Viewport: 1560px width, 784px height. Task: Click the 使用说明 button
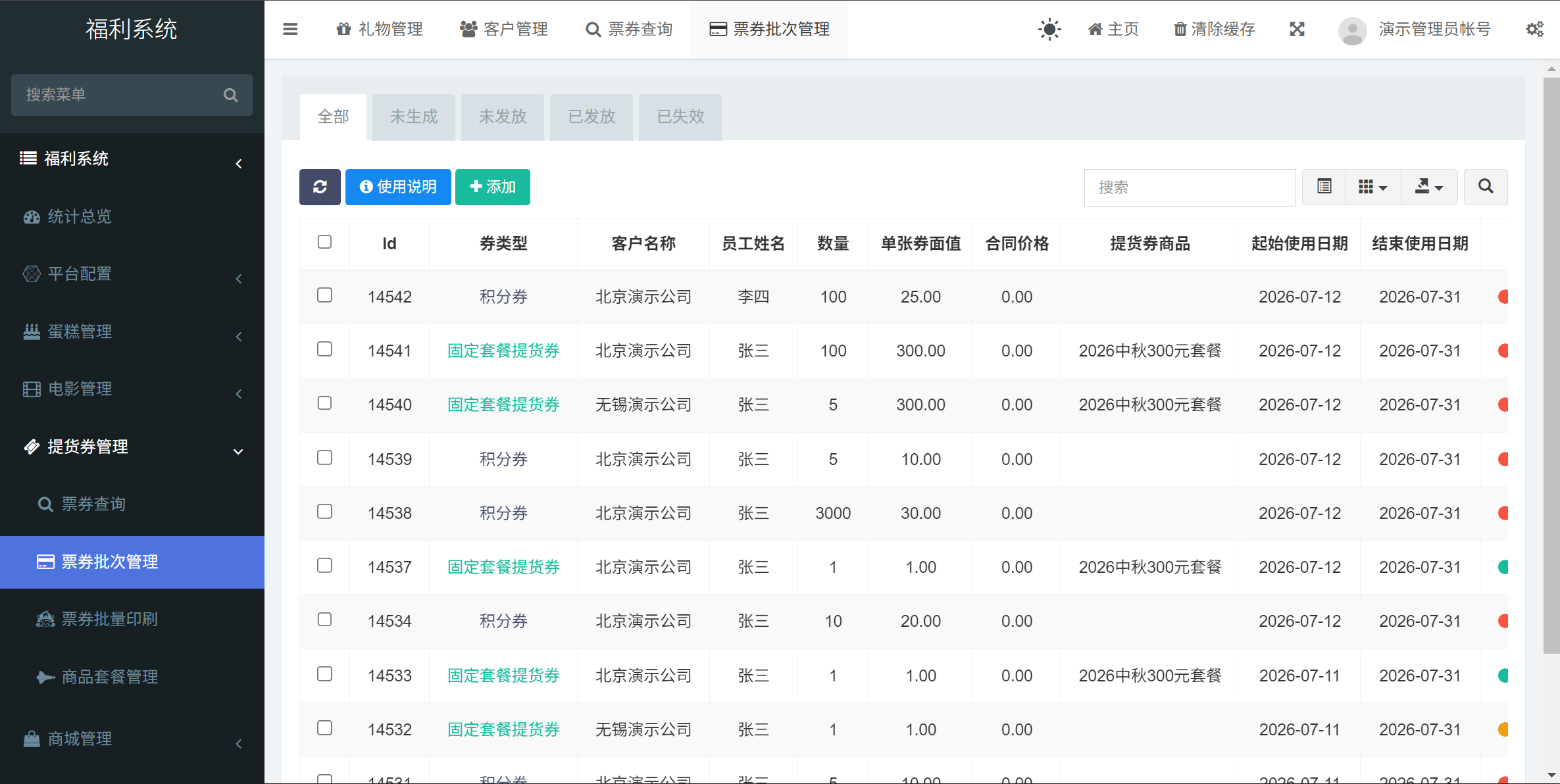coord(398,187)
